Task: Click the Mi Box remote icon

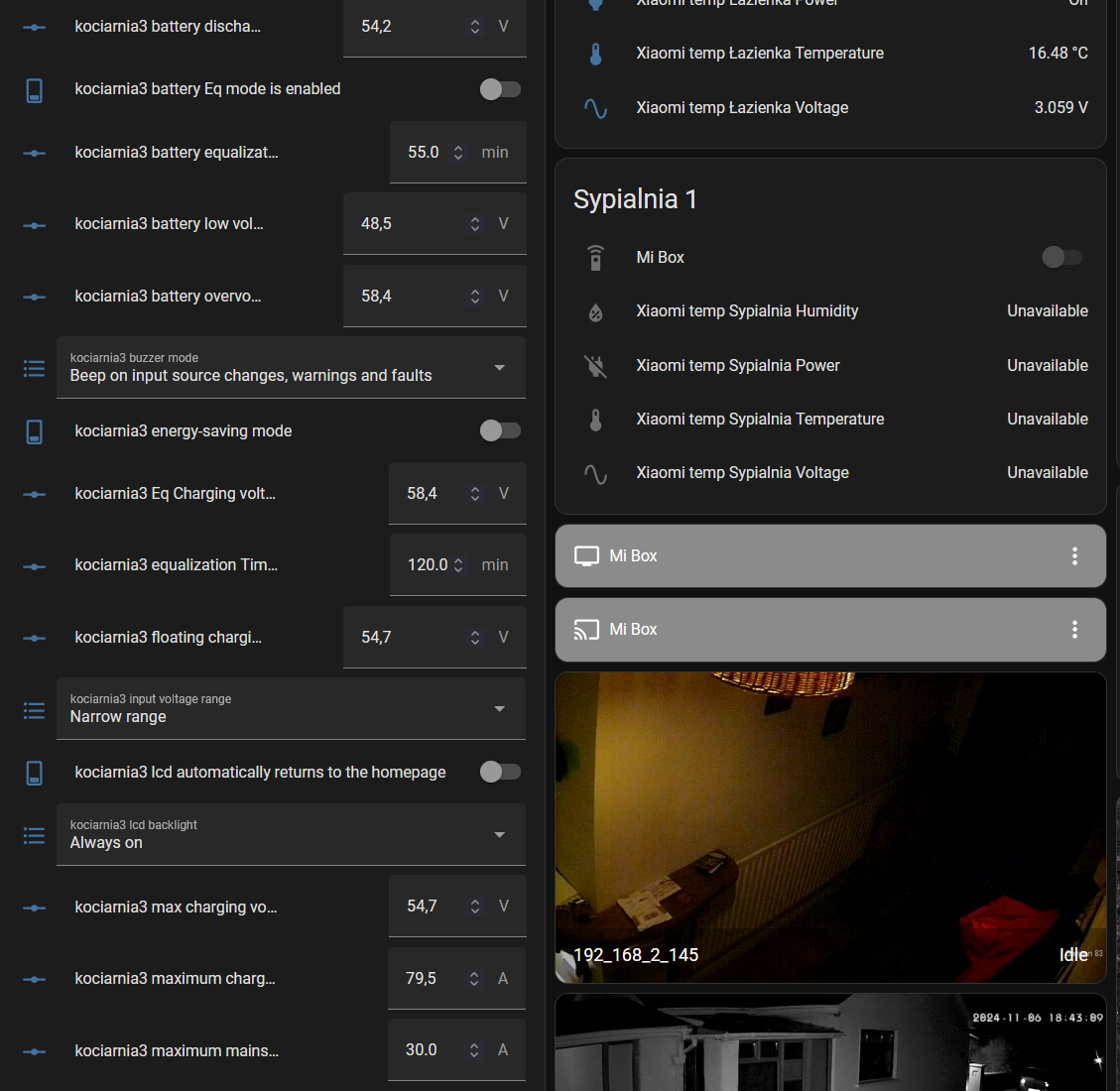Action: click(595, 258)
